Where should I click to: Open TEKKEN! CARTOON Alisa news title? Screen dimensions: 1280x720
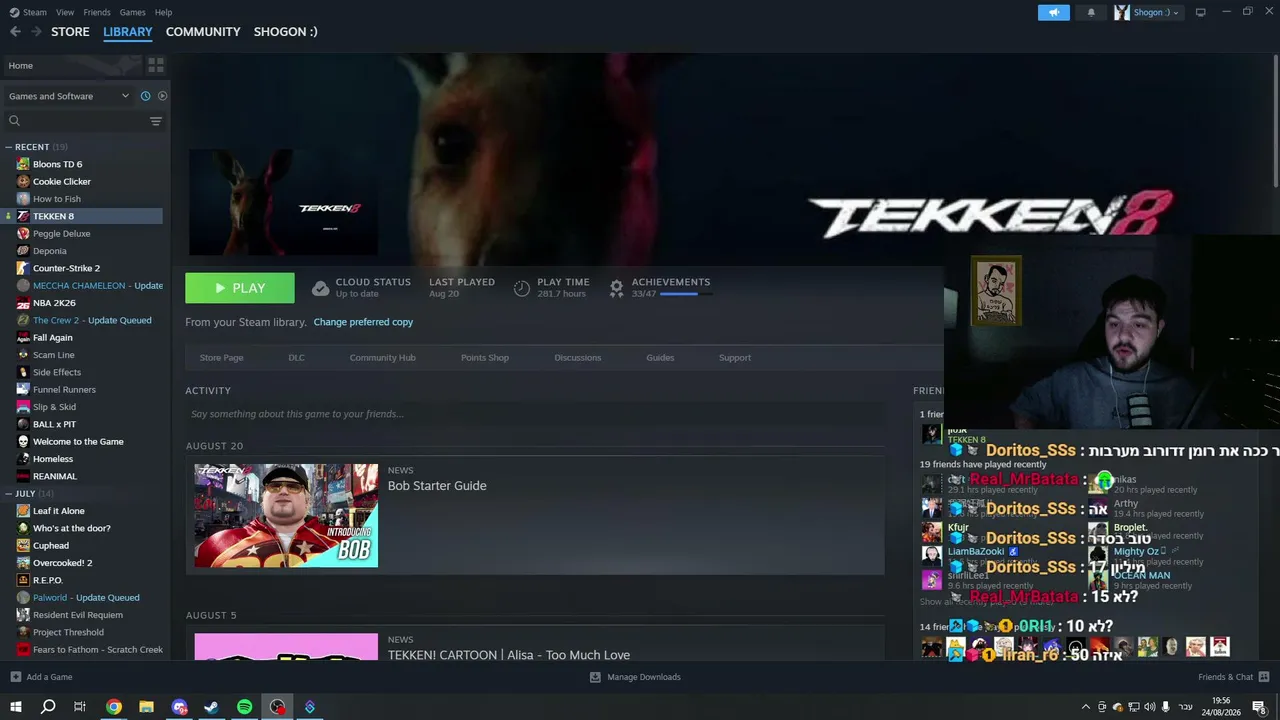click(x=509, y=655)
